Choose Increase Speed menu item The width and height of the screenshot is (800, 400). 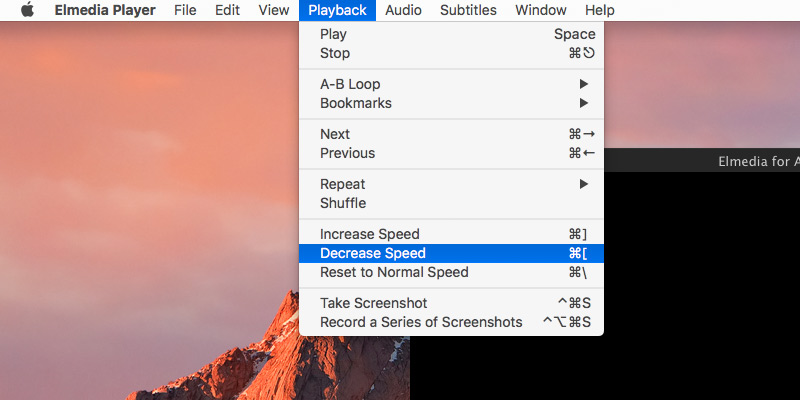(x=451, y=234)
